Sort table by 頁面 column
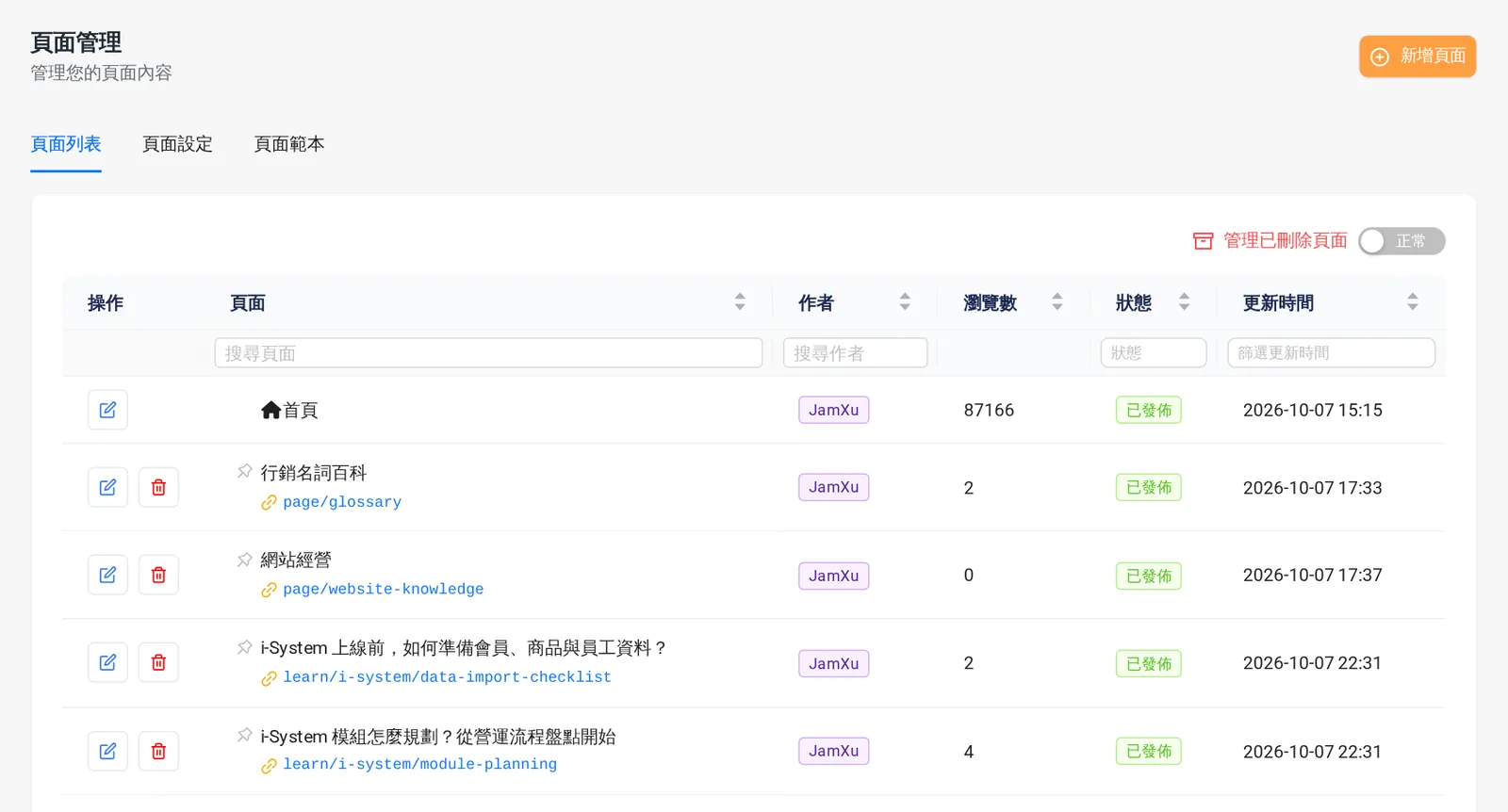Viewport: 1508px width, 812px height. click(740, 302)
